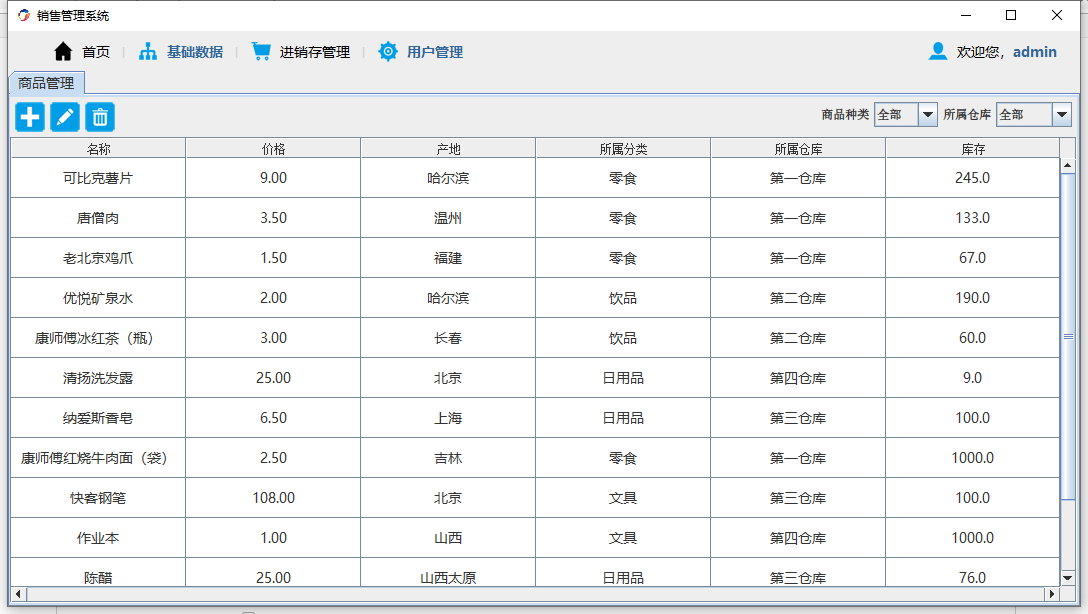Open the 基础数据 menu
Viewport: 1088px width, 614px height.
(x=195, y=52)
